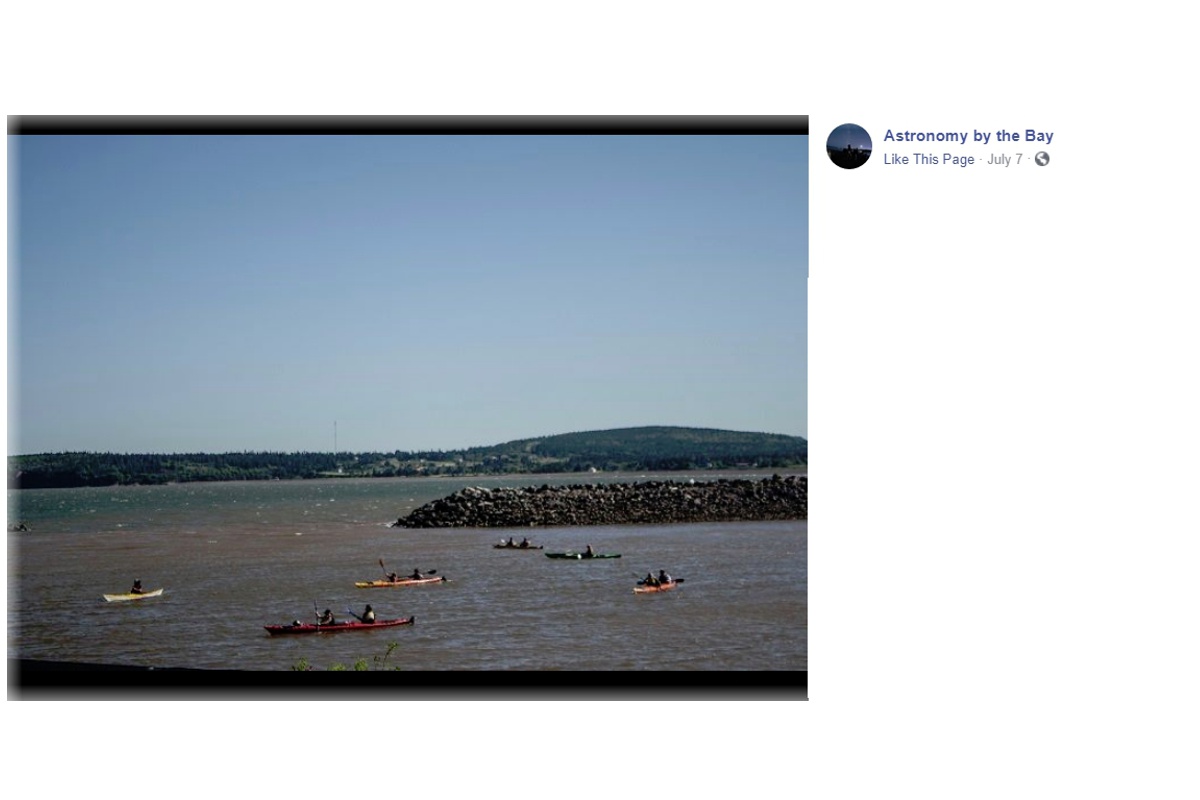Open the July 7 post timestamp
The image size is (1200, 800).
coord(1004,159)
